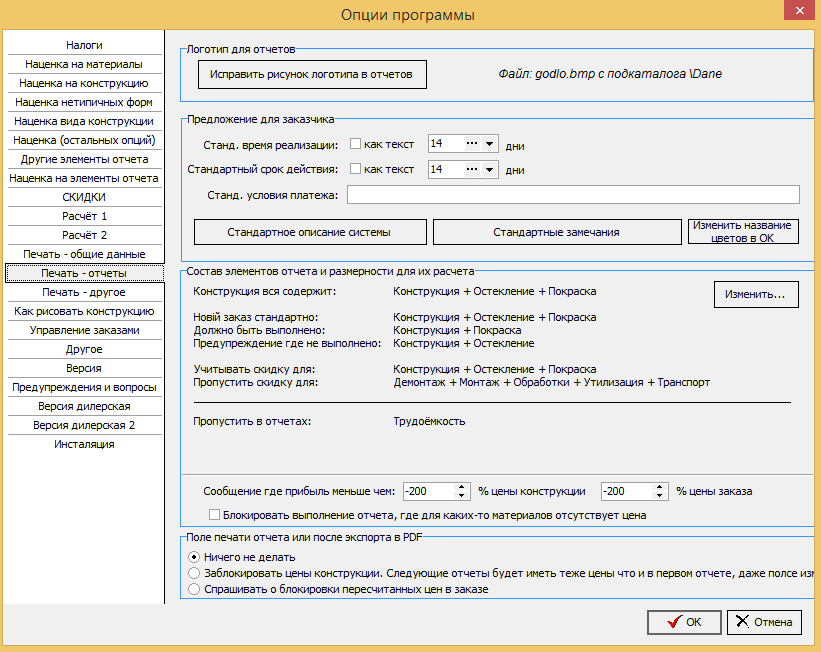
Task: Switch to Печать - общие данные
Action: 84,254
